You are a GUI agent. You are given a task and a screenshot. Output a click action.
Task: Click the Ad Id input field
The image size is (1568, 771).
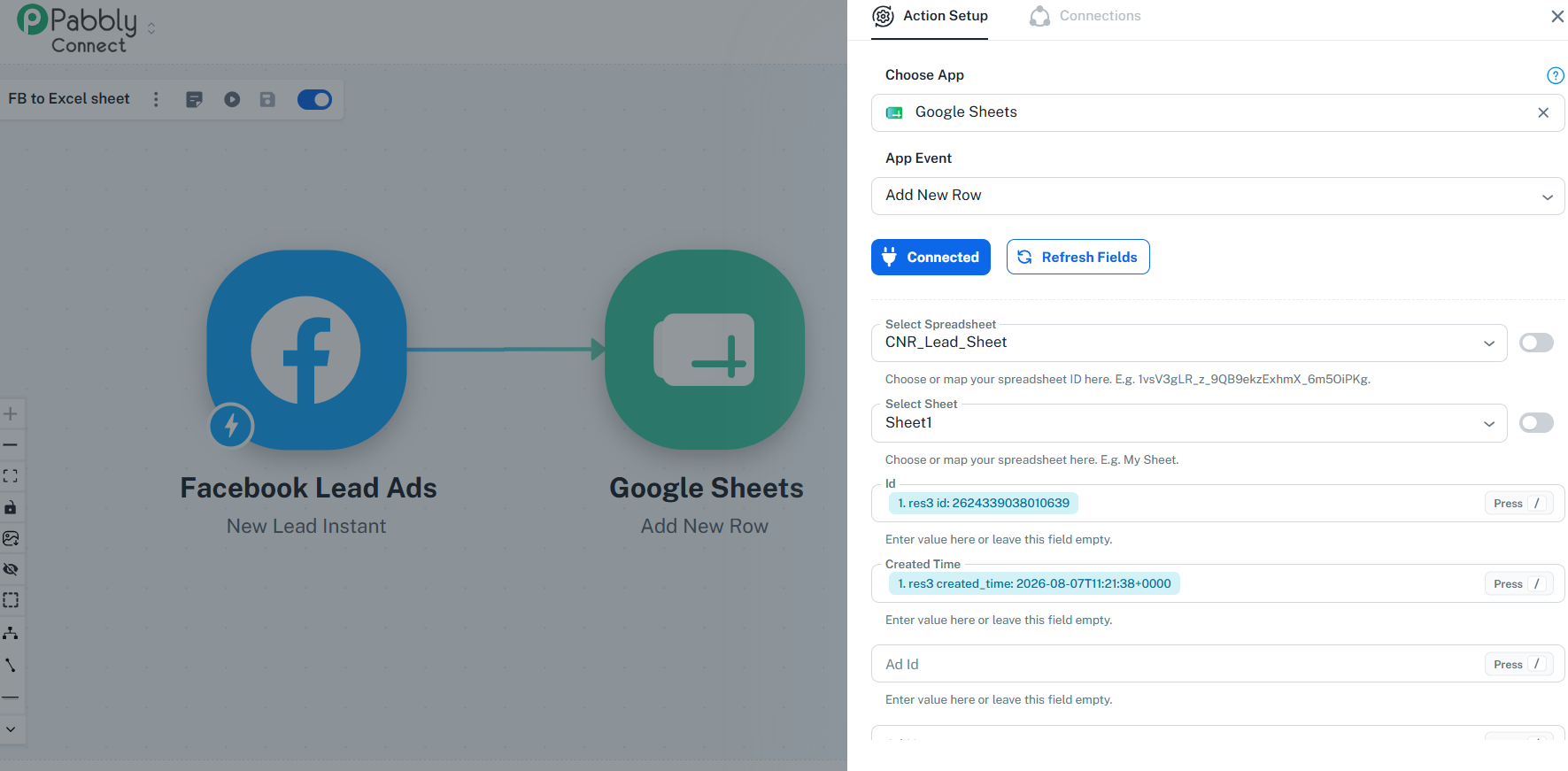click(1217, 664)
